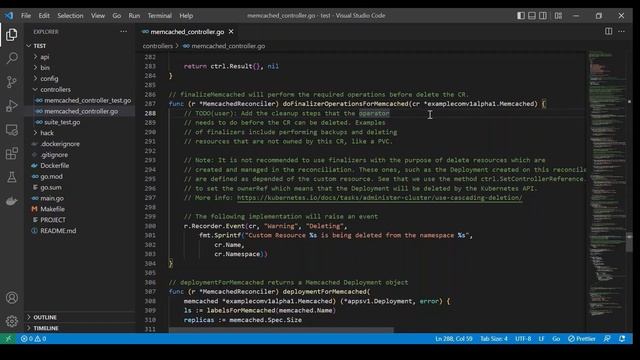The height and width of the screenshot is (360, 640).
Task: Open editor More Actions ellipsis
Action: click(x=621, y=31)
